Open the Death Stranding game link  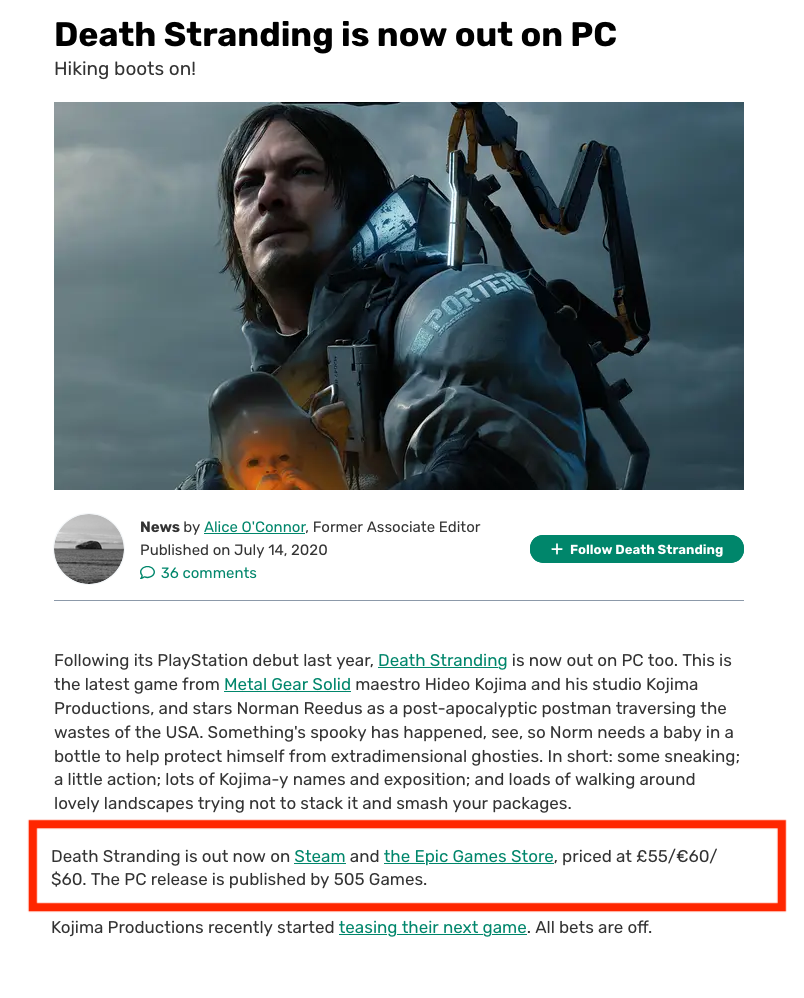point(442,661)
